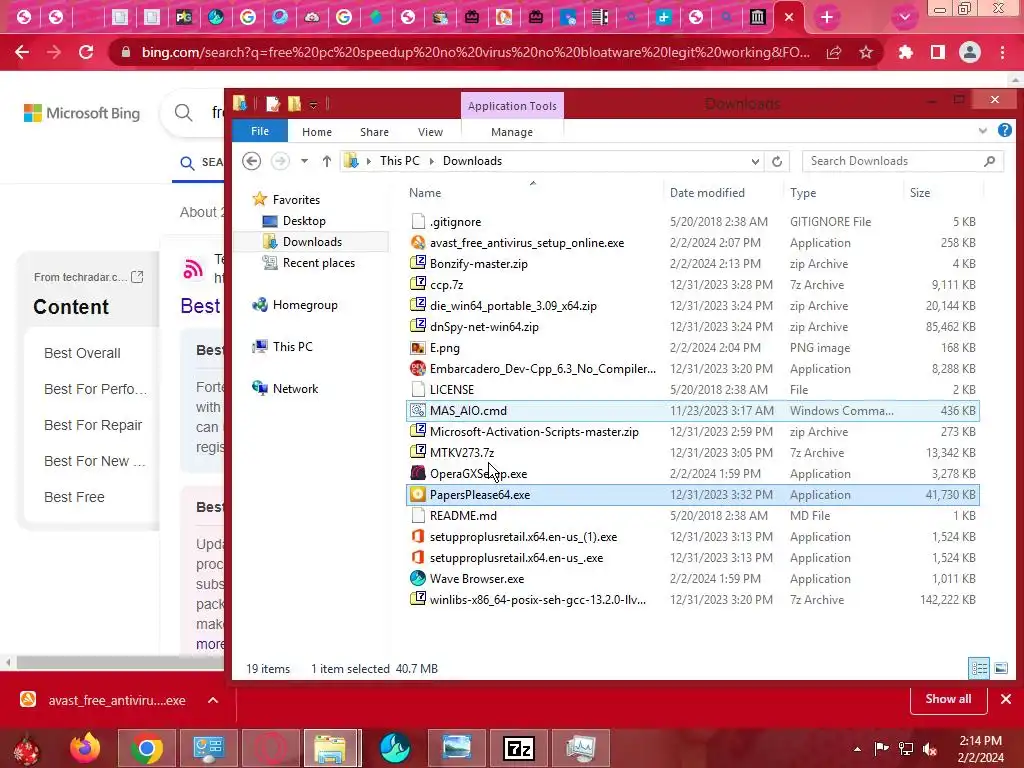Click Bing search magnifier icon

pyautogui.click(x=184, y=113)
